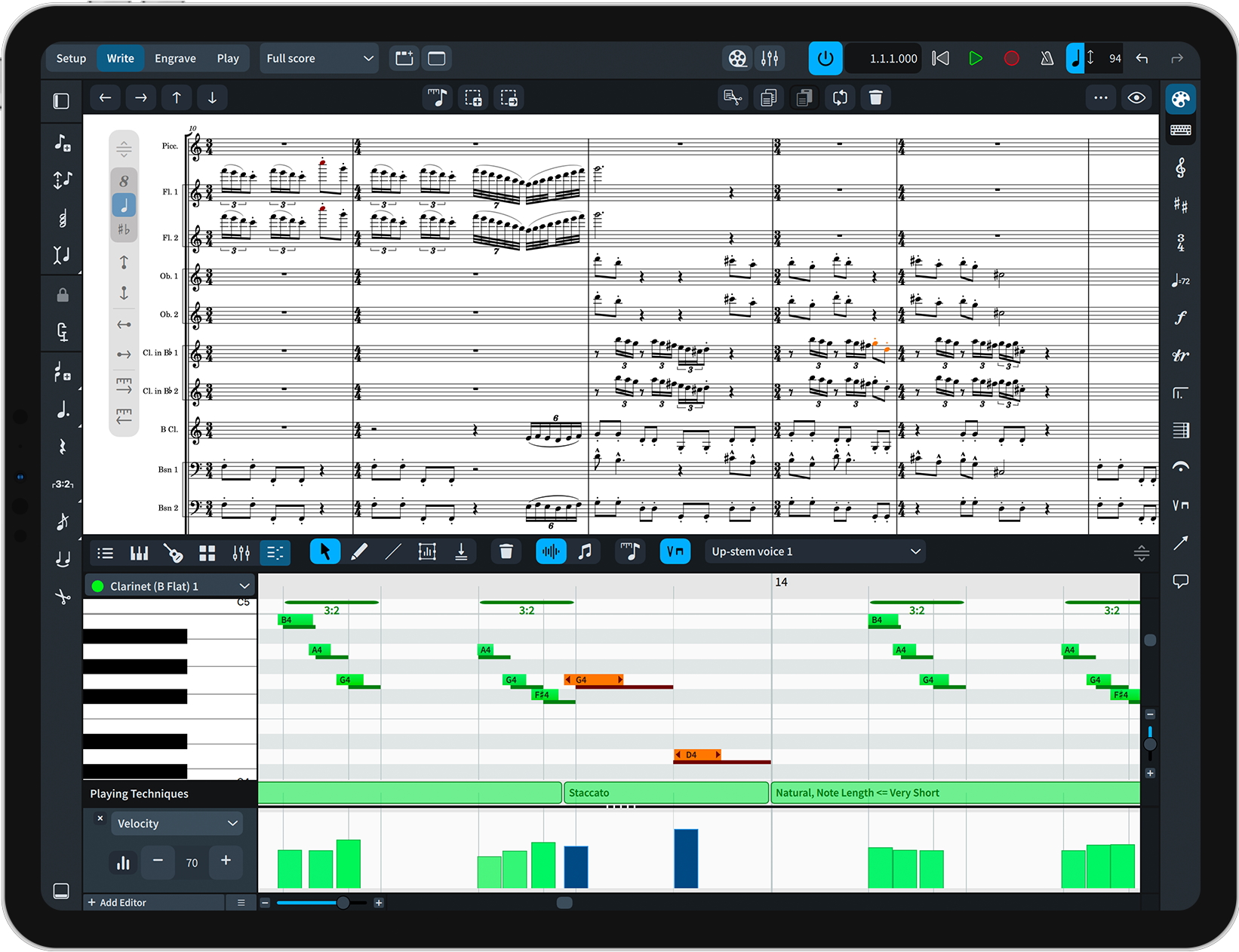1239x952 pixels.
Task: Open the Full score layout dropdown
Action: click(x=320, y=58)
